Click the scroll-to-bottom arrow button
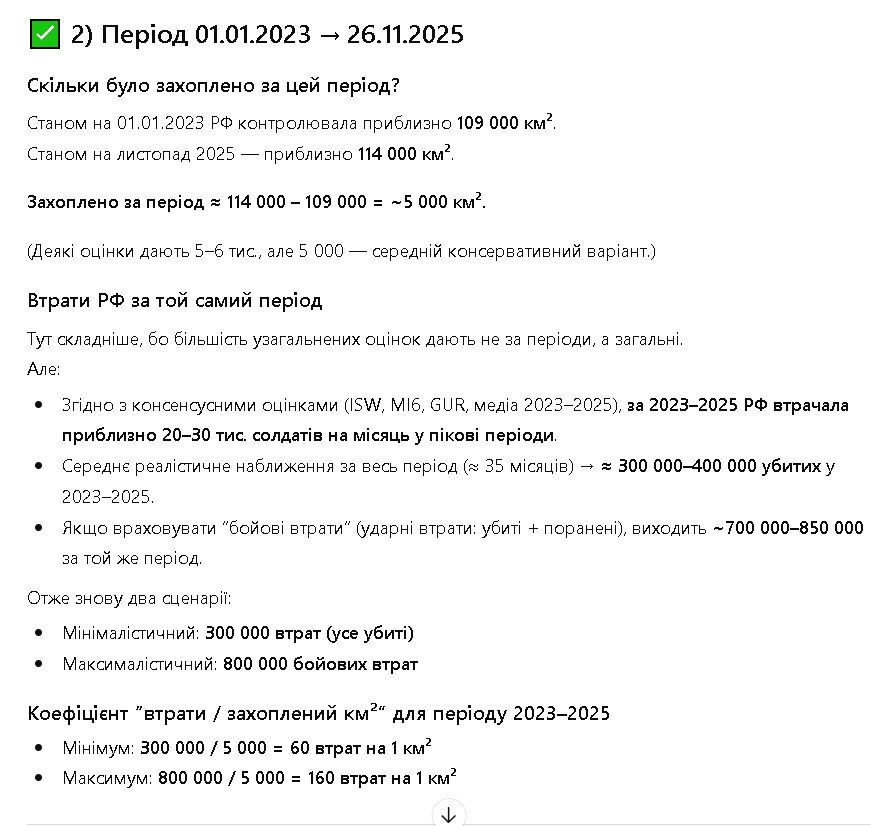 [449, 813]
